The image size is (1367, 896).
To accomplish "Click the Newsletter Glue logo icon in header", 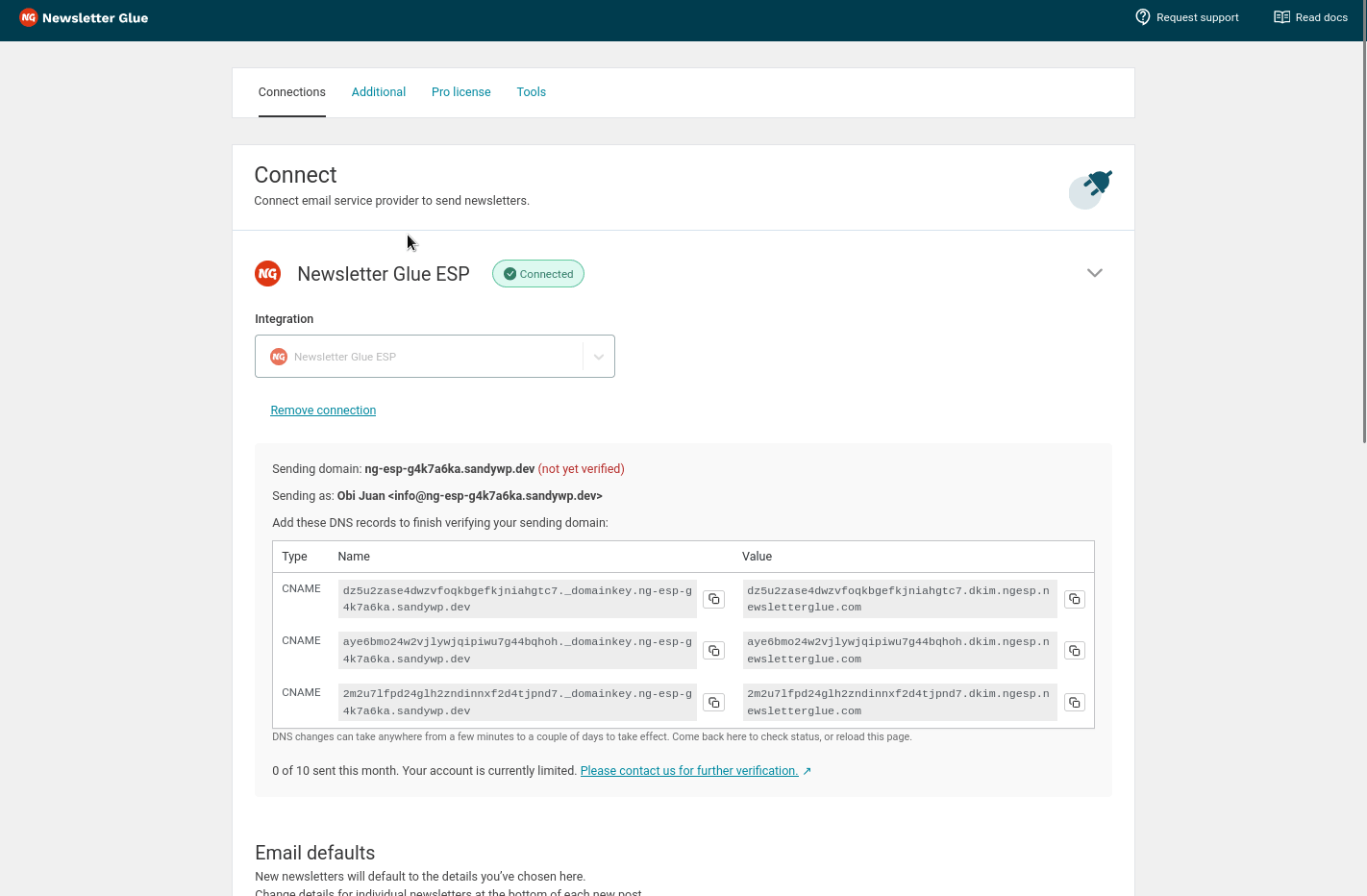I will tap(29, 17).
